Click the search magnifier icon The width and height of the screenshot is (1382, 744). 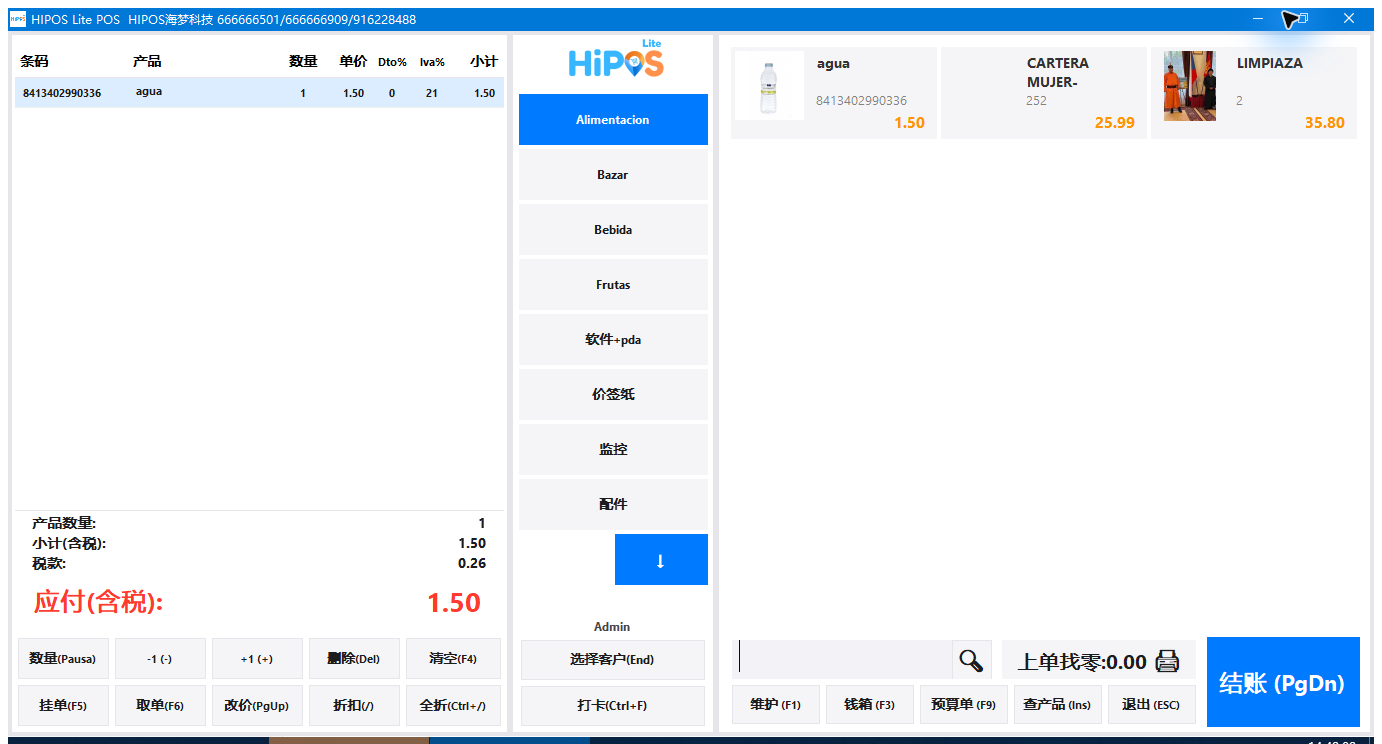pyautogui.click(x=971, y=660)
